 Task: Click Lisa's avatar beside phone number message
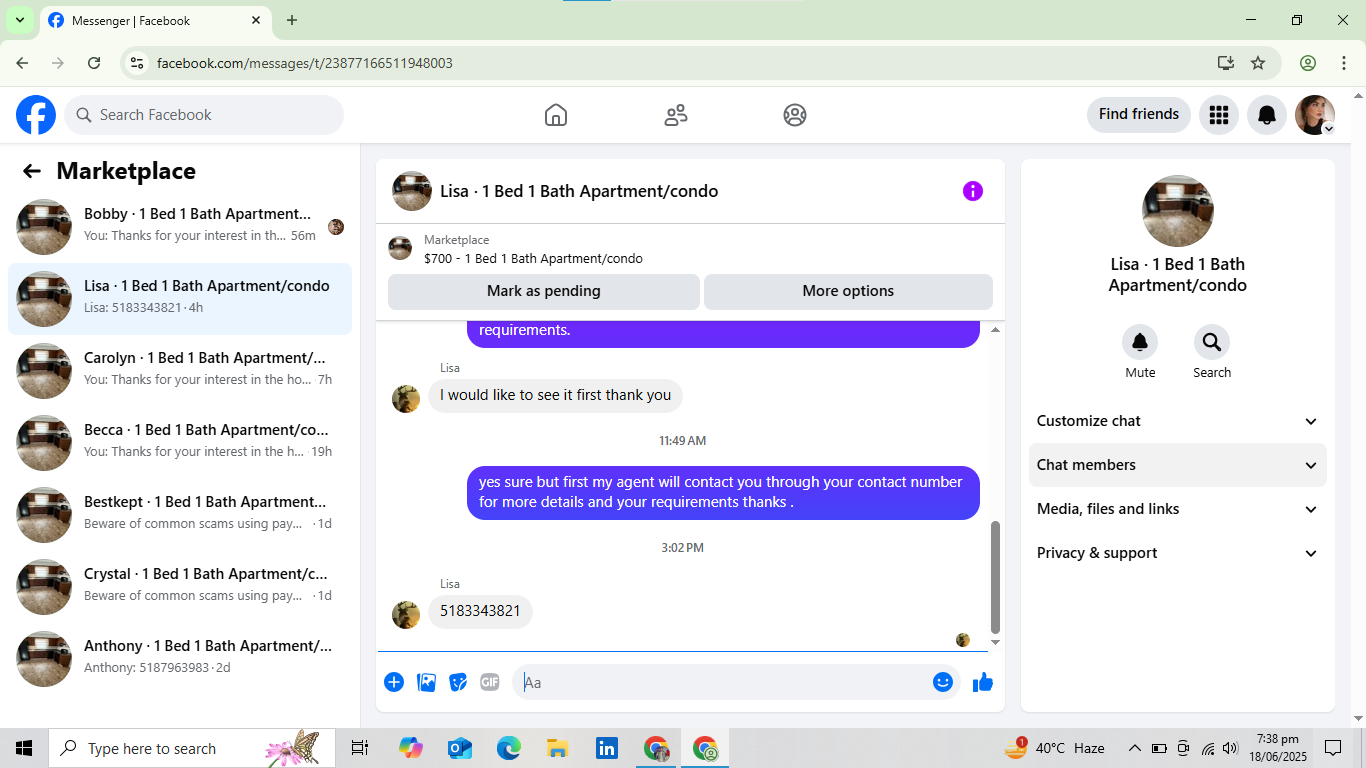[406, 614]
